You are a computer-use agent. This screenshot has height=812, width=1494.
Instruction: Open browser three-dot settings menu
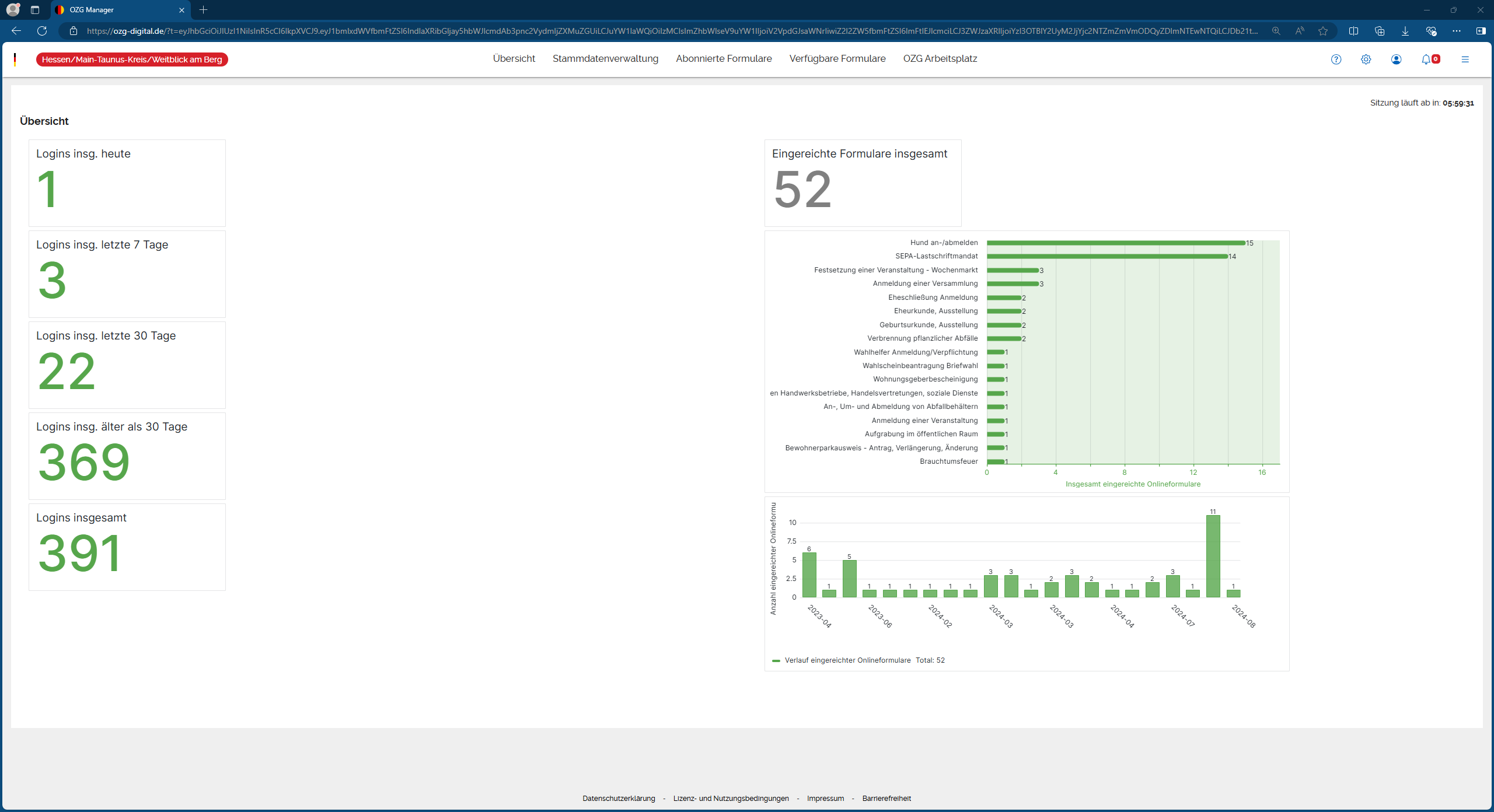[x=1457, y=31]
